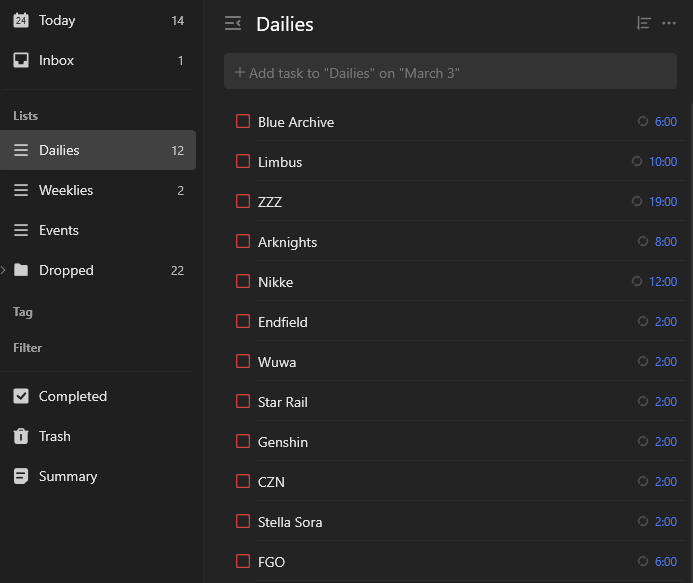Mark Limbus task as complete

pos(243,161)
